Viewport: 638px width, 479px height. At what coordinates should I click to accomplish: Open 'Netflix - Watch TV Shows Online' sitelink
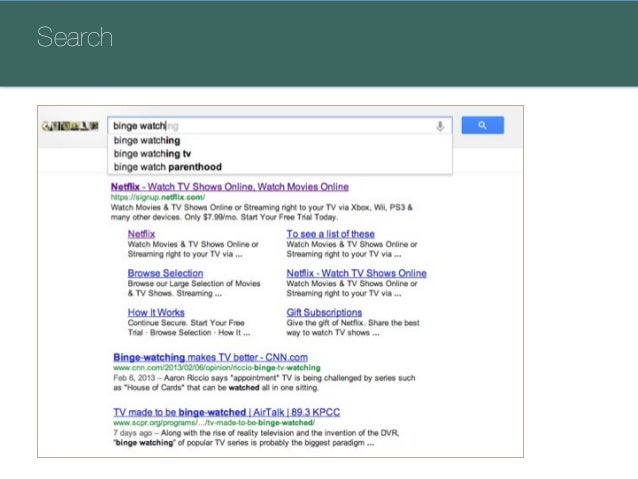click(356, 273)
